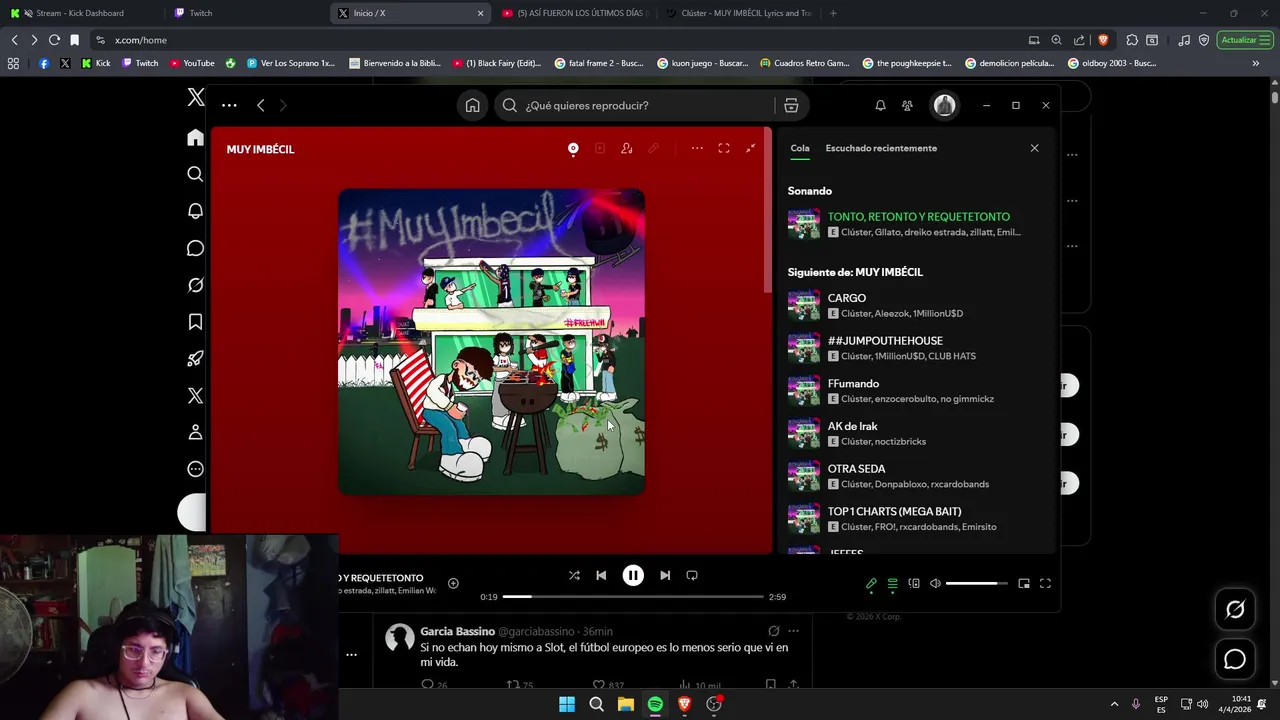Open X bookmarks in sidebar
This screenshot has height=720, width=1280.
tap(195, 322)
